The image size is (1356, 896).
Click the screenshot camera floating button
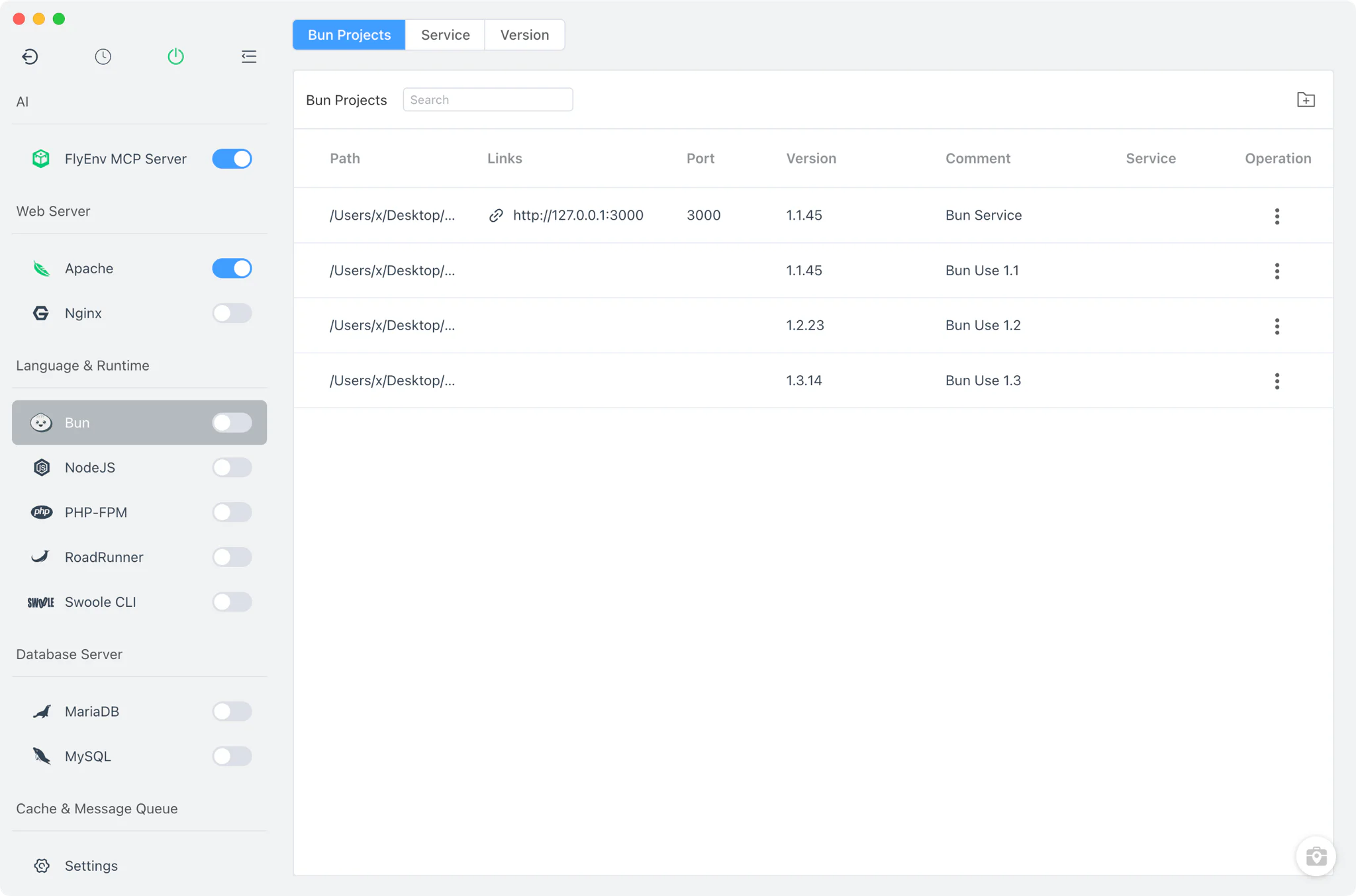(x=1316, y=856)
